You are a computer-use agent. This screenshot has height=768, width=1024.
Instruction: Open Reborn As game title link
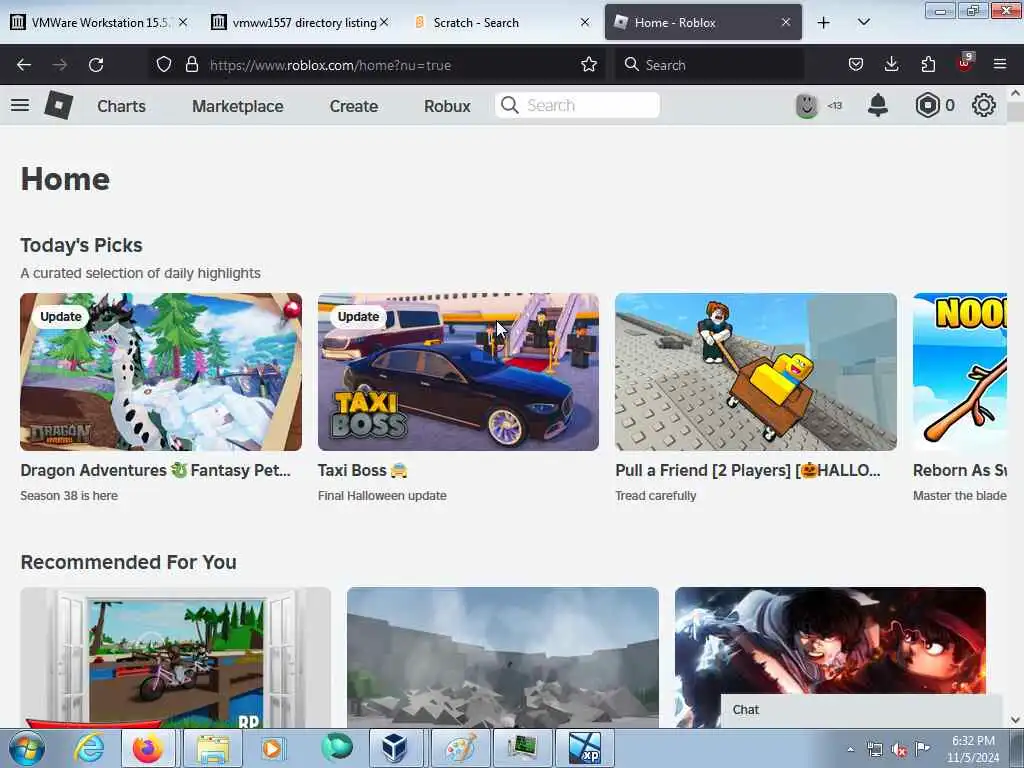click(959, 470)
